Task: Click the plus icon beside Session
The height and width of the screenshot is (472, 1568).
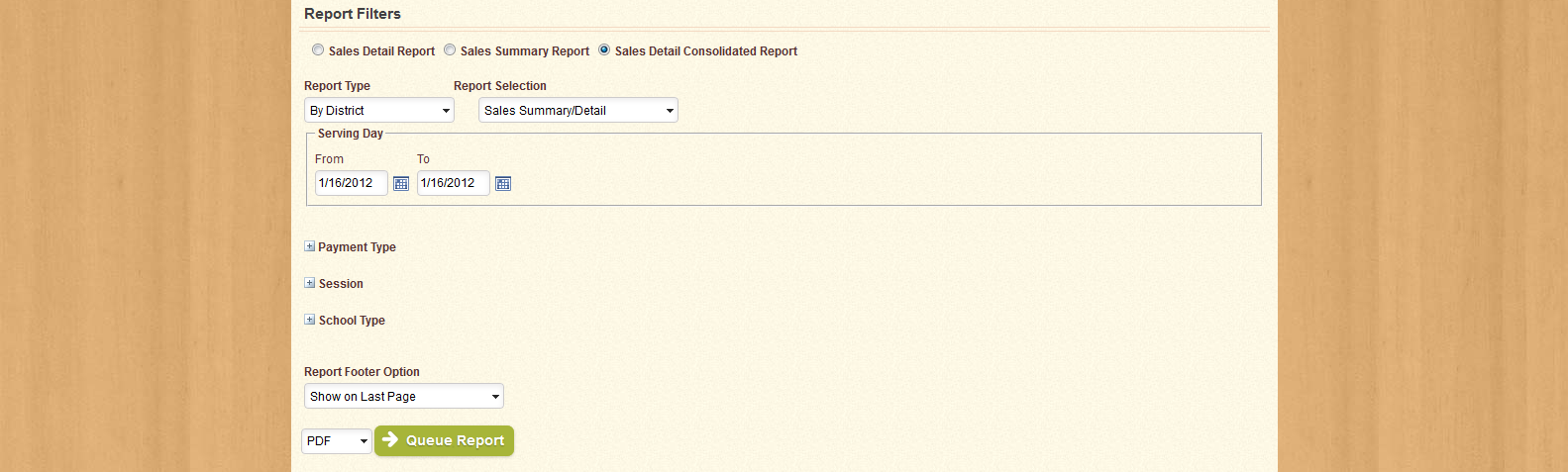Action: (x=310, y=283)
